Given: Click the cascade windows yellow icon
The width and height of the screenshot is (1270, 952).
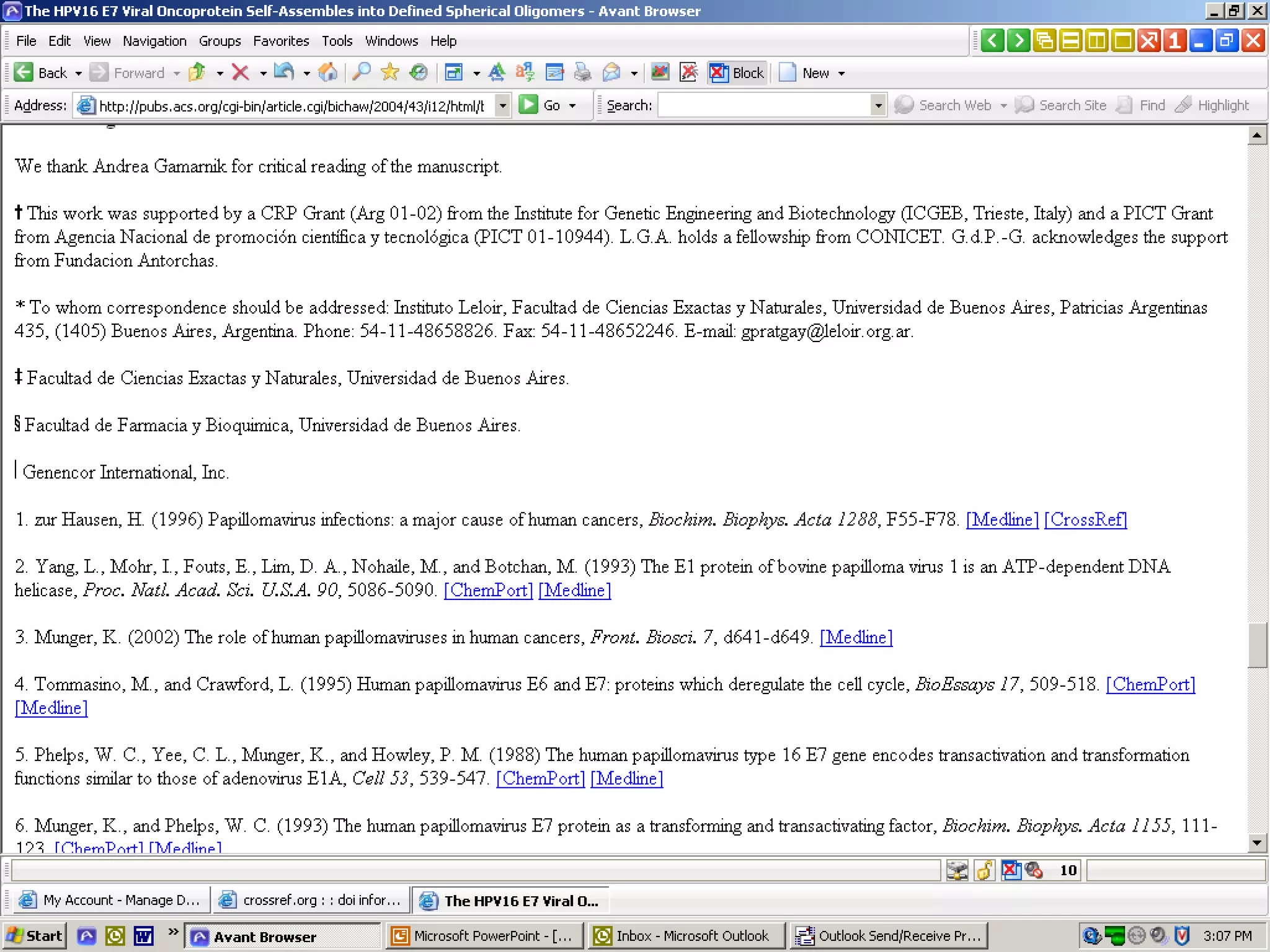Looking at the screenshot, I should 1045,42.
